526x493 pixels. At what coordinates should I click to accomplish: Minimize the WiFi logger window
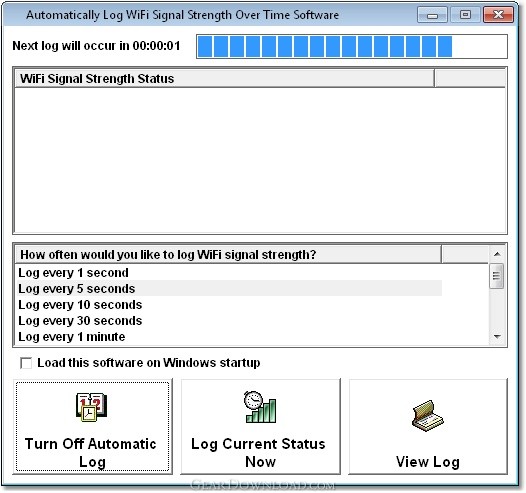click(432, 15)
